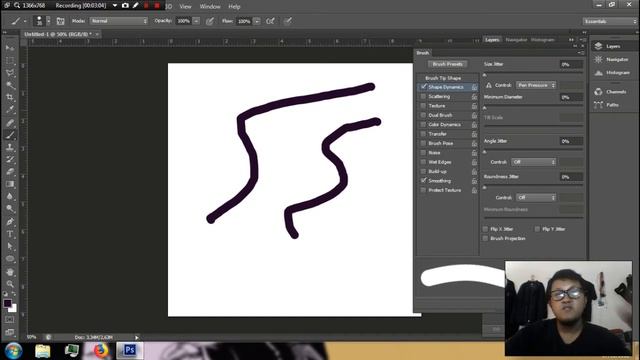Open Angle Jitter Control dropdown
The height and width of the screenshot is (360, 640).
click(x=534, y=162)
